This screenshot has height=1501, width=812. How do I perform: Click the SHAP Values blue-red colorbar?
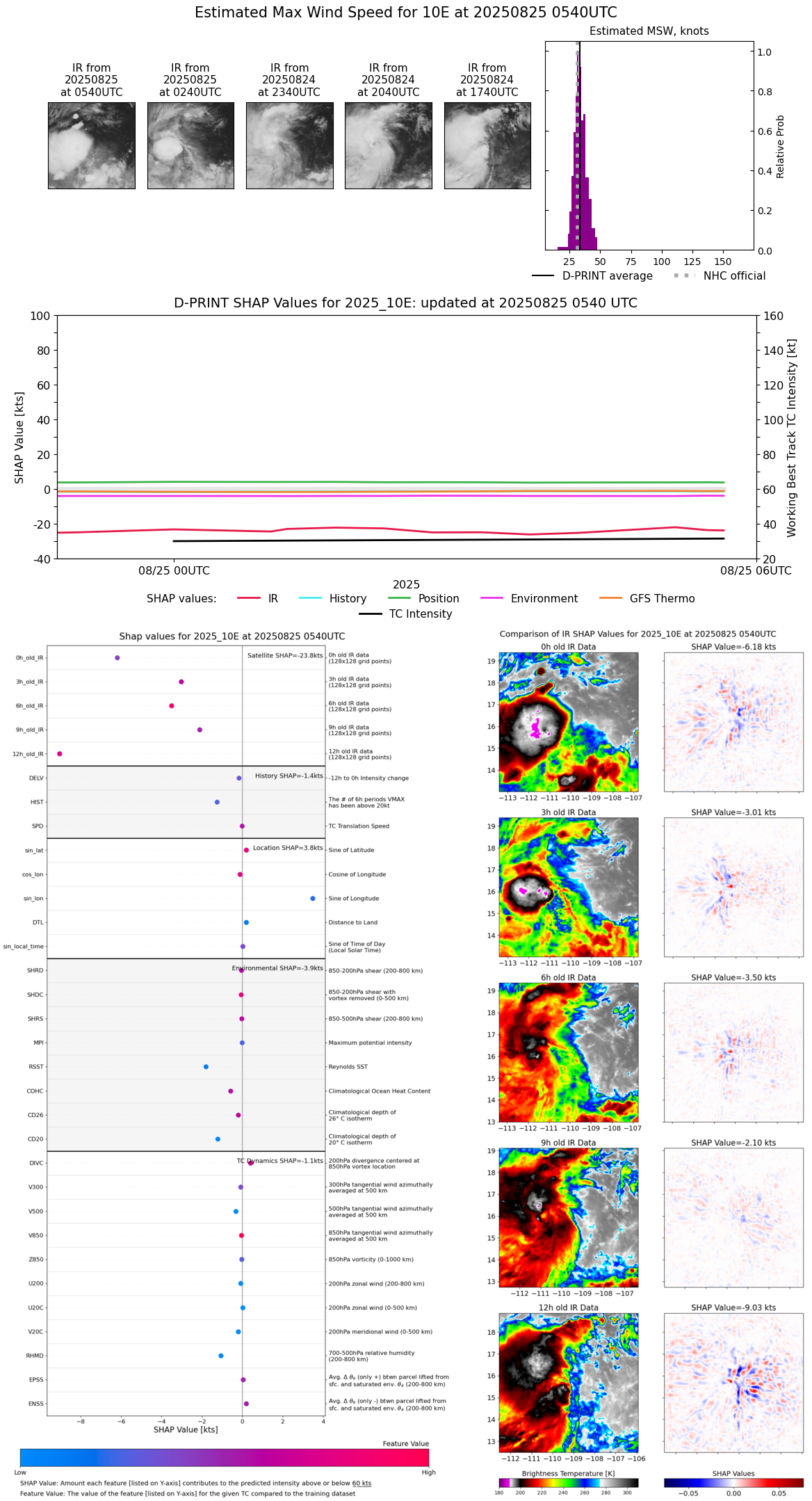[733, 1482]
